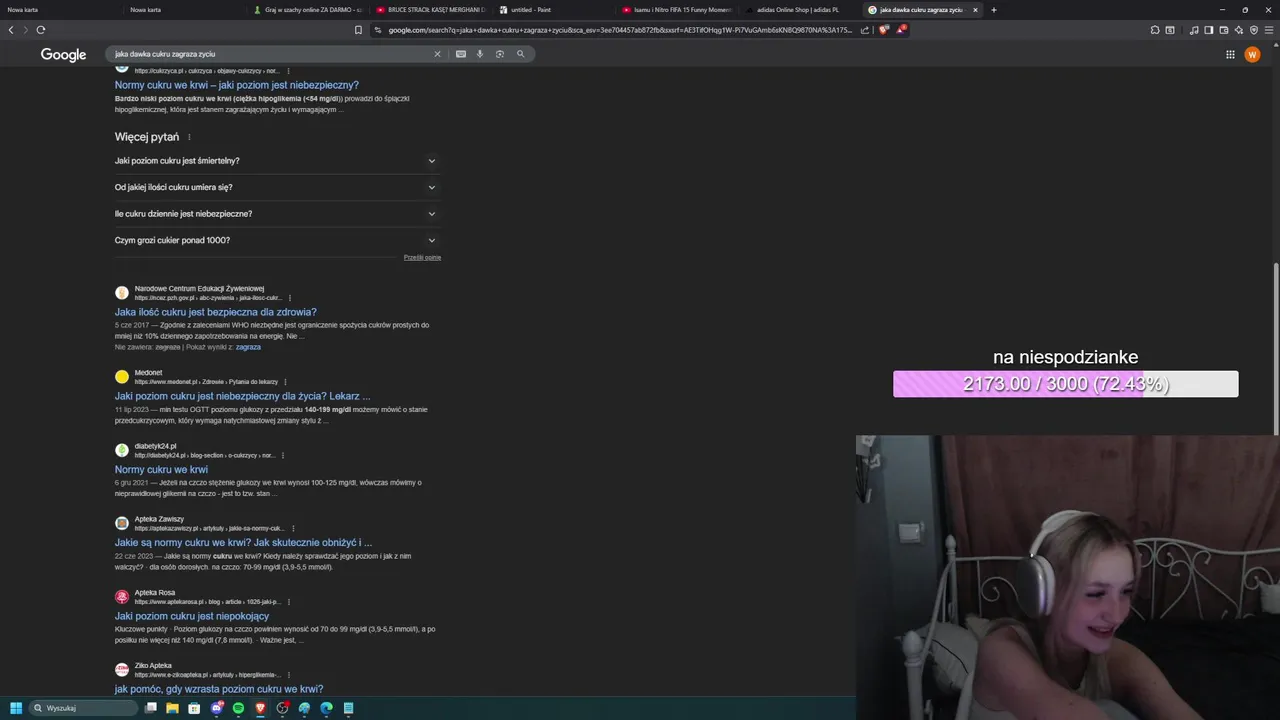This screenshot has width=1280, height=720.
Task: Switch to the first 'Nowa karta' tab
Action: [x=60, y=10]
